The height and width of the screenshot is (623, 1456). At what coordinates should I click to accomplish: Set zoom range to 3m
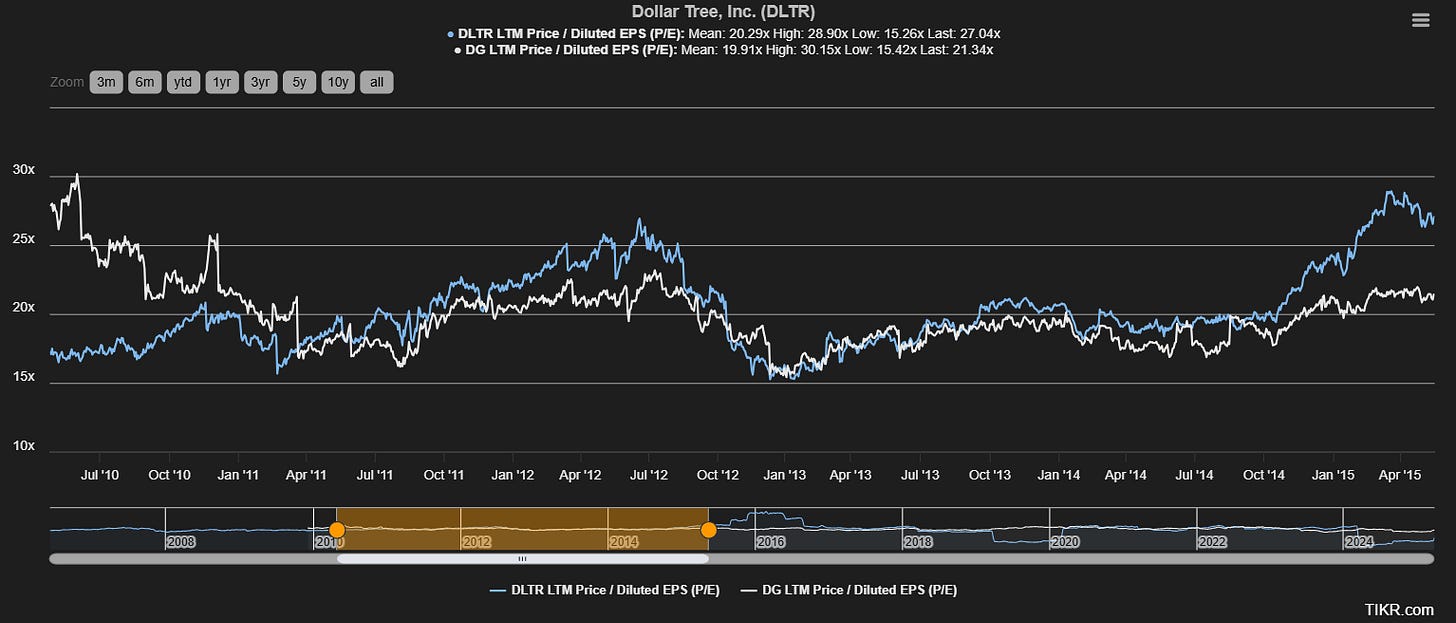[105, 82]
